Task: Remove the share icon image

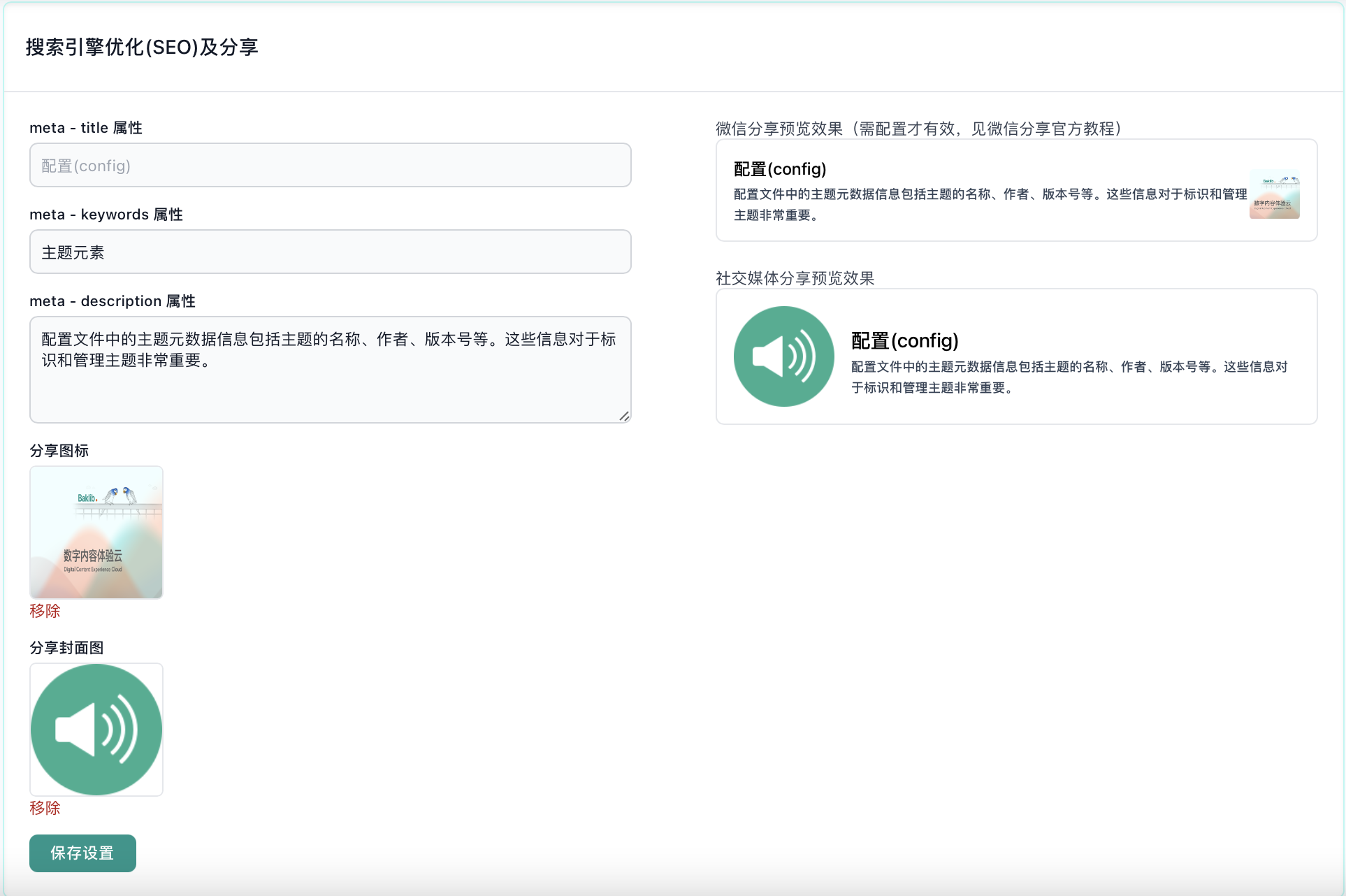Action: point(45,611)
